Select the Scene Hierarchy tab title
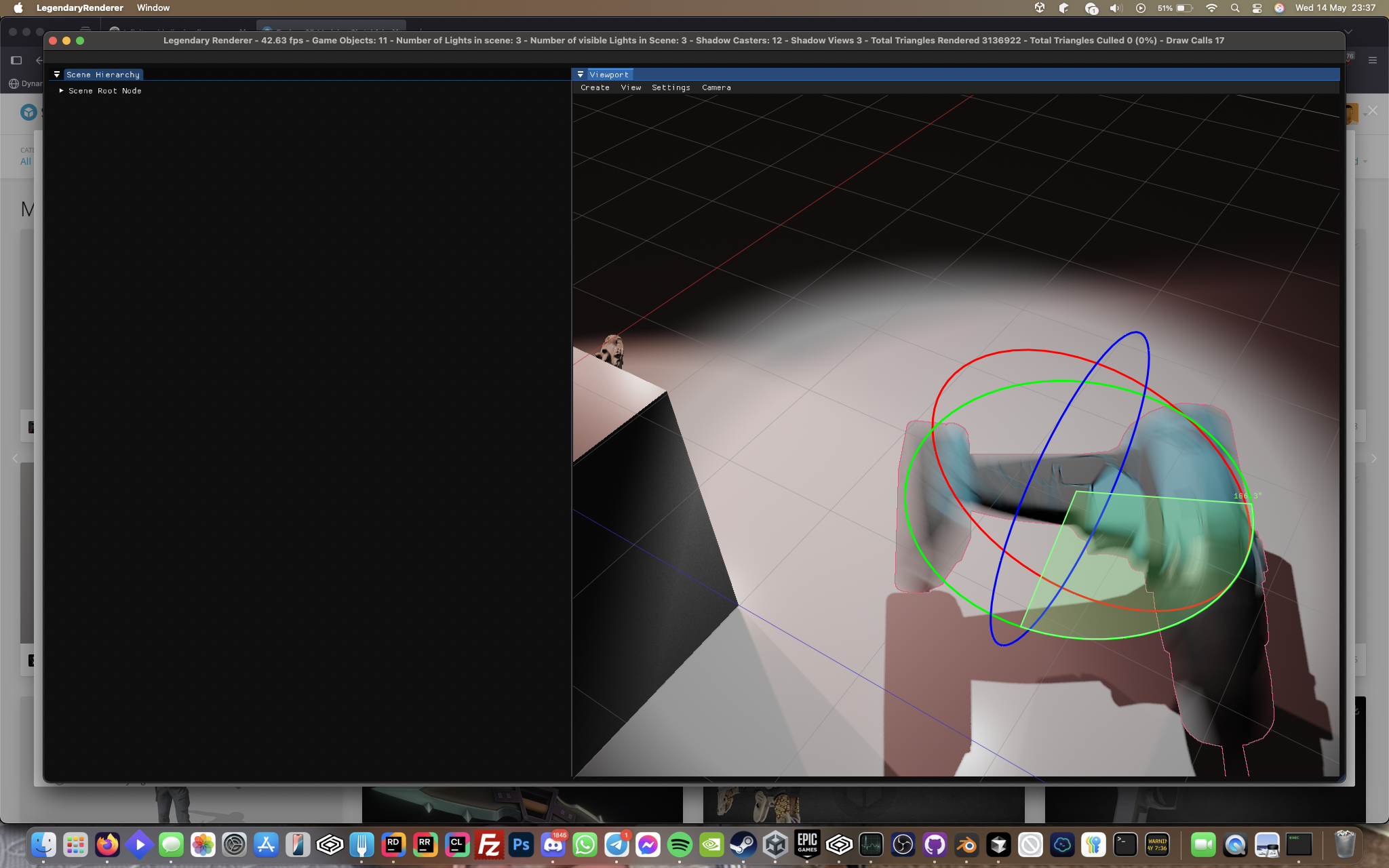1389x868 pixels. pos(103,75)
